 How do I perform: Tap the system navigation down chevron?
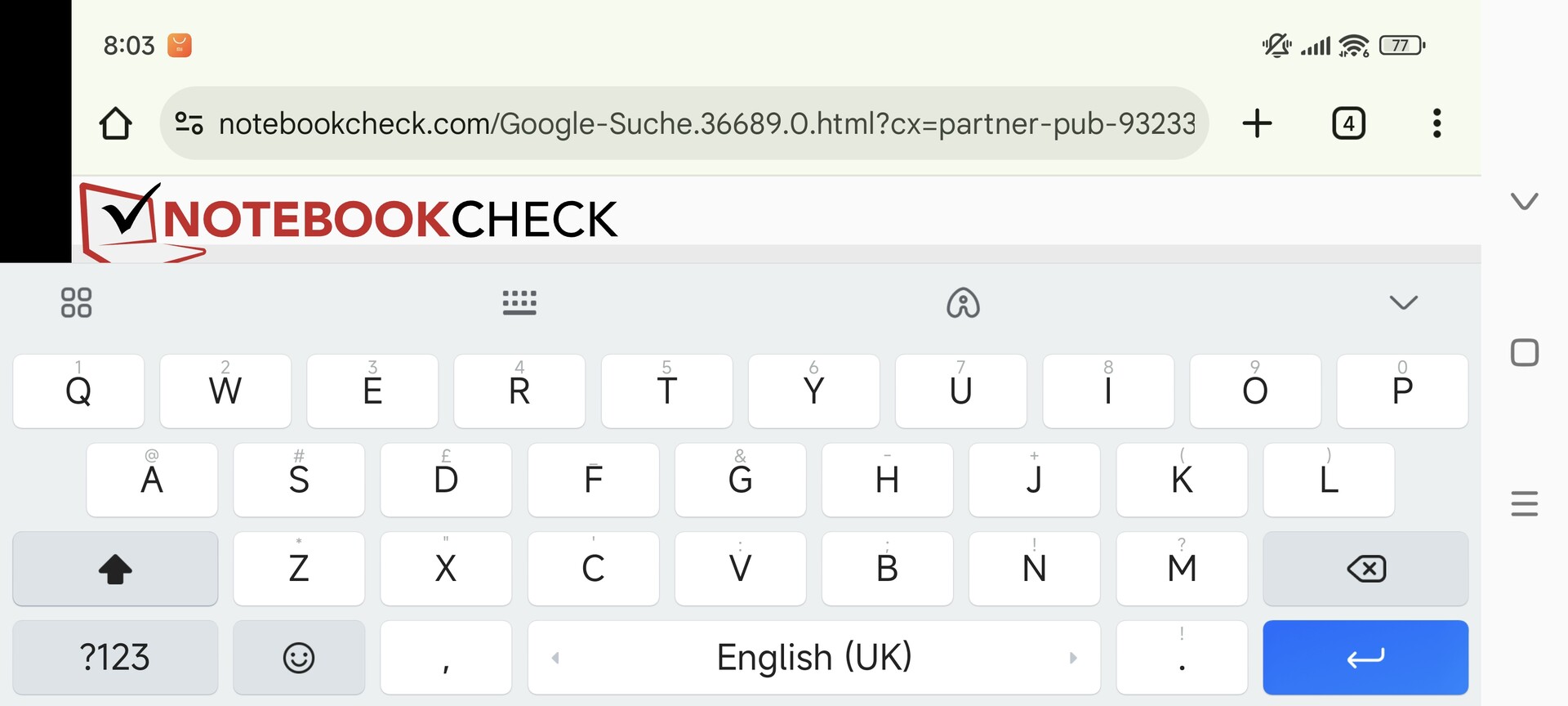[x=1524, y=201]
